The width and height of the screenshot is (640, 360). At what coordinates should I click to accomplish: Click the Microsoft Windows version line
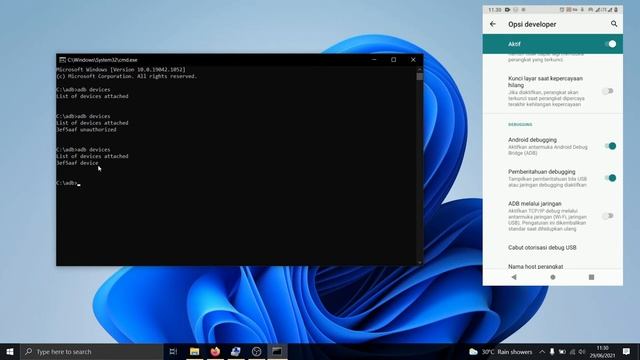(121, 70)
